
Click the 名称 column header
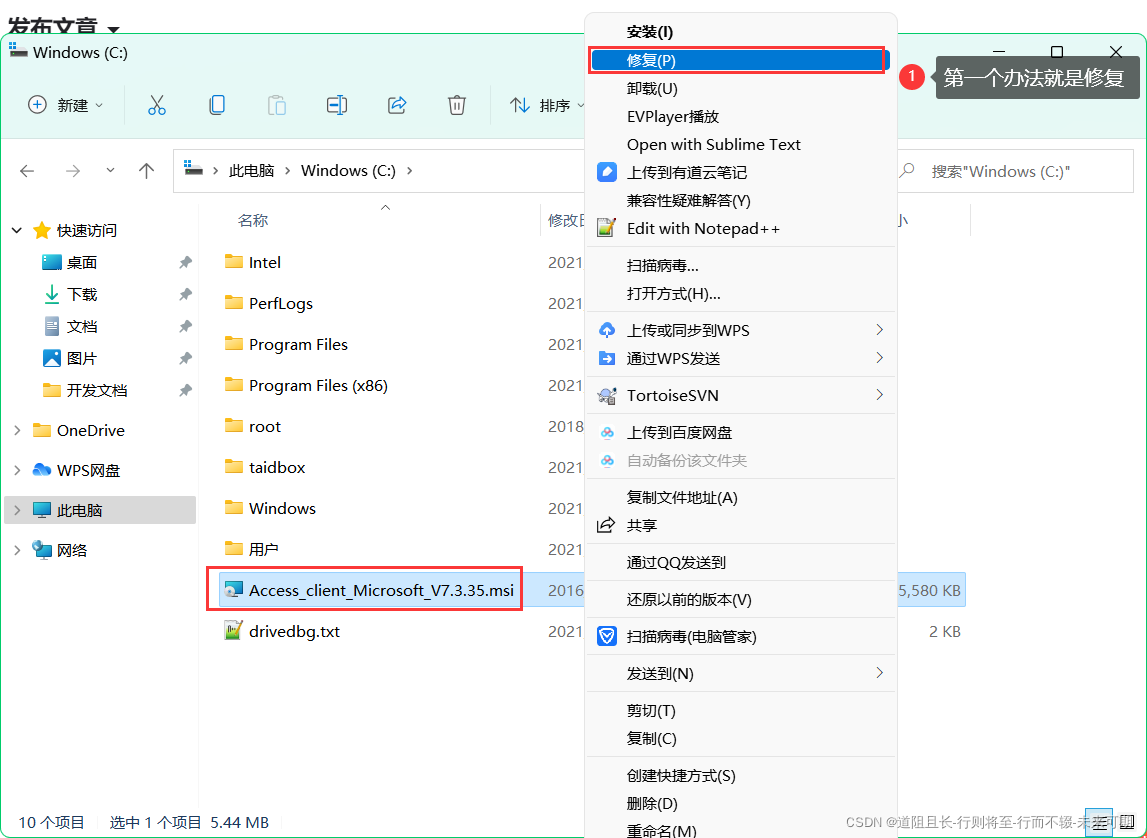[x=253, y=220]
